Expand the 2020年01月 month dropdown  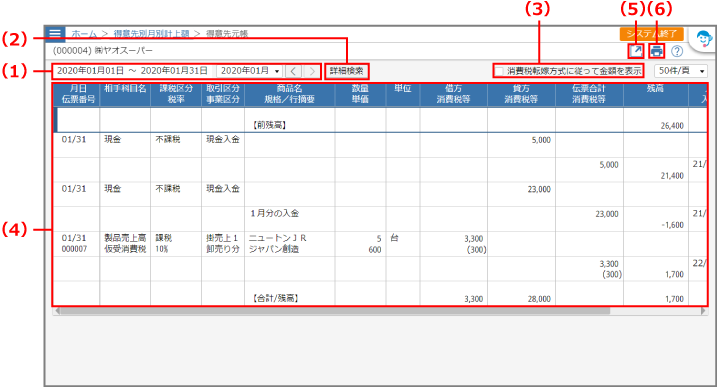point(250,71)
